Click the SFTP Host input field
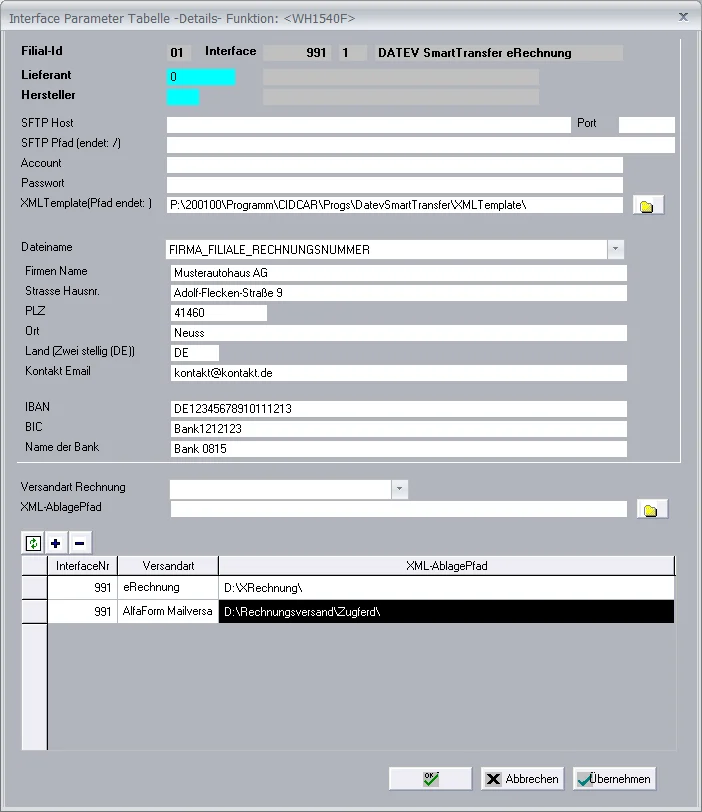Image resolution: width=702 pixels, height=812 pixels. [x=369, y=124]
